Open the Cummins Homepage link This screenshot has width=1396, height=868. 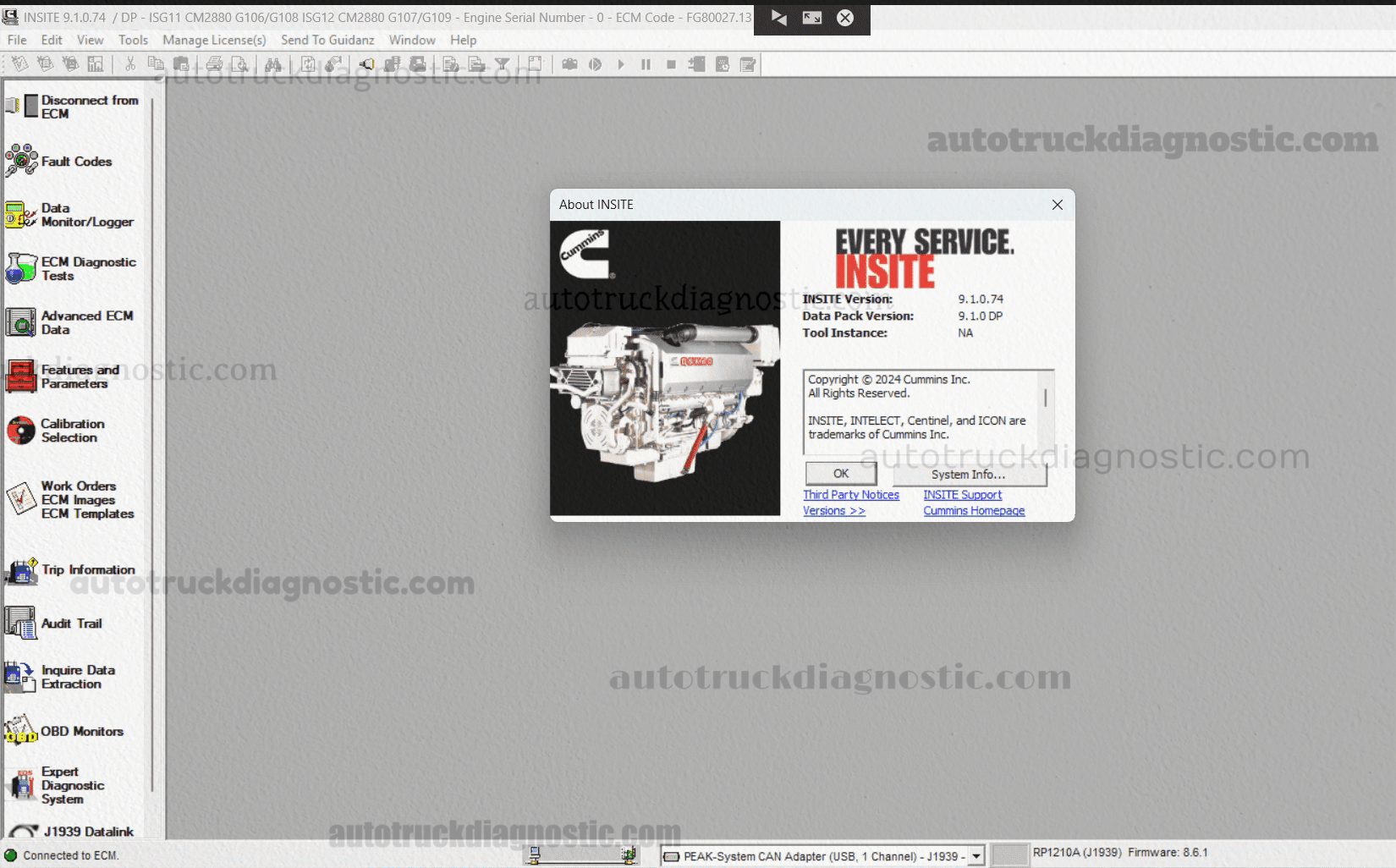[973, 511]
